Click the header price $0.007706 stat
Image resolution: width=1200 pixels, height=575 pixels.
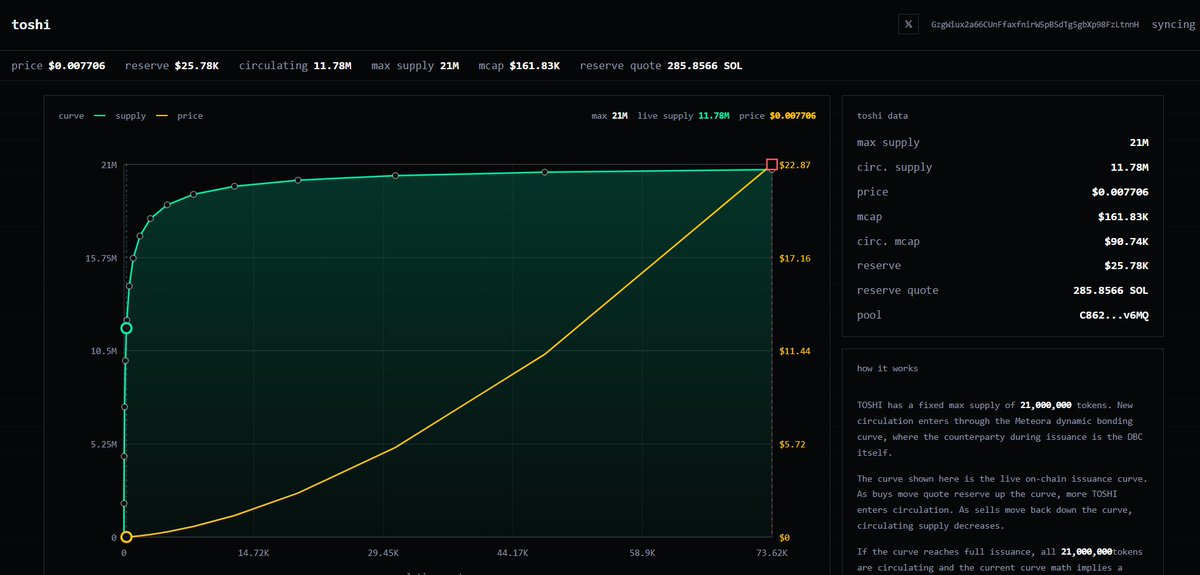pyautogui.click(x=58, y=66)
